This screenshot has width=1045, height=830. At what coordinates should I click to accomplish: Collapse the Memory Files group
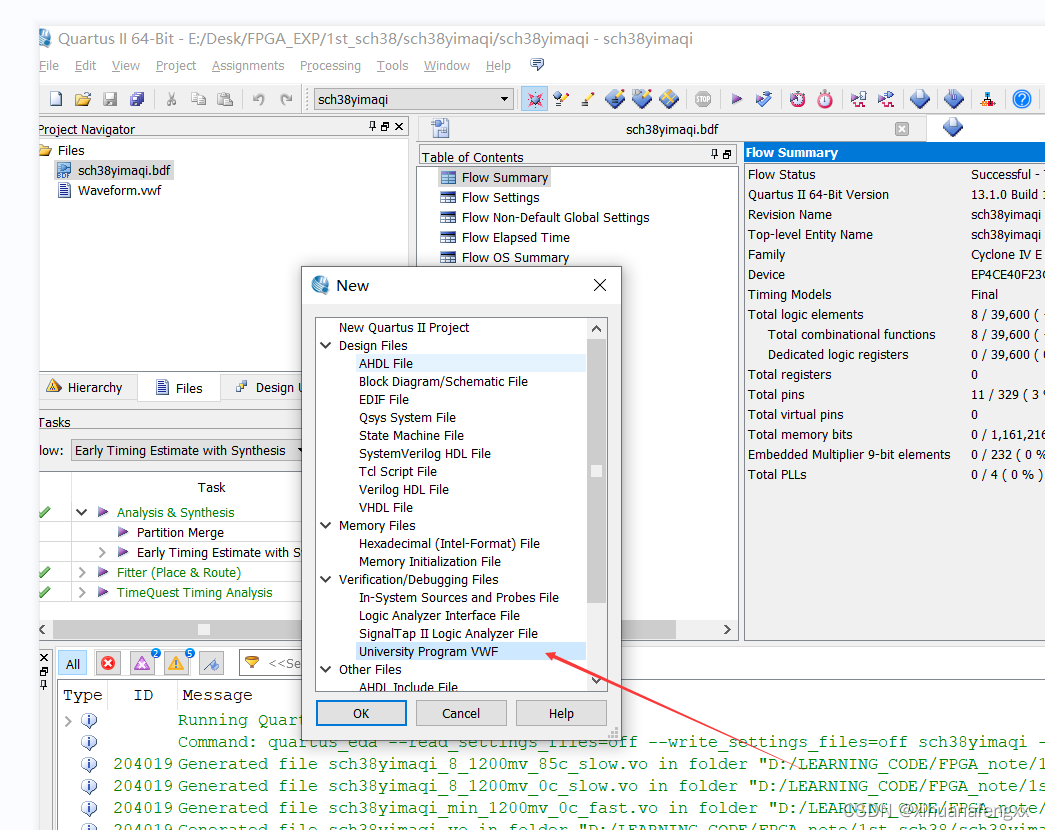pos(326,525)
